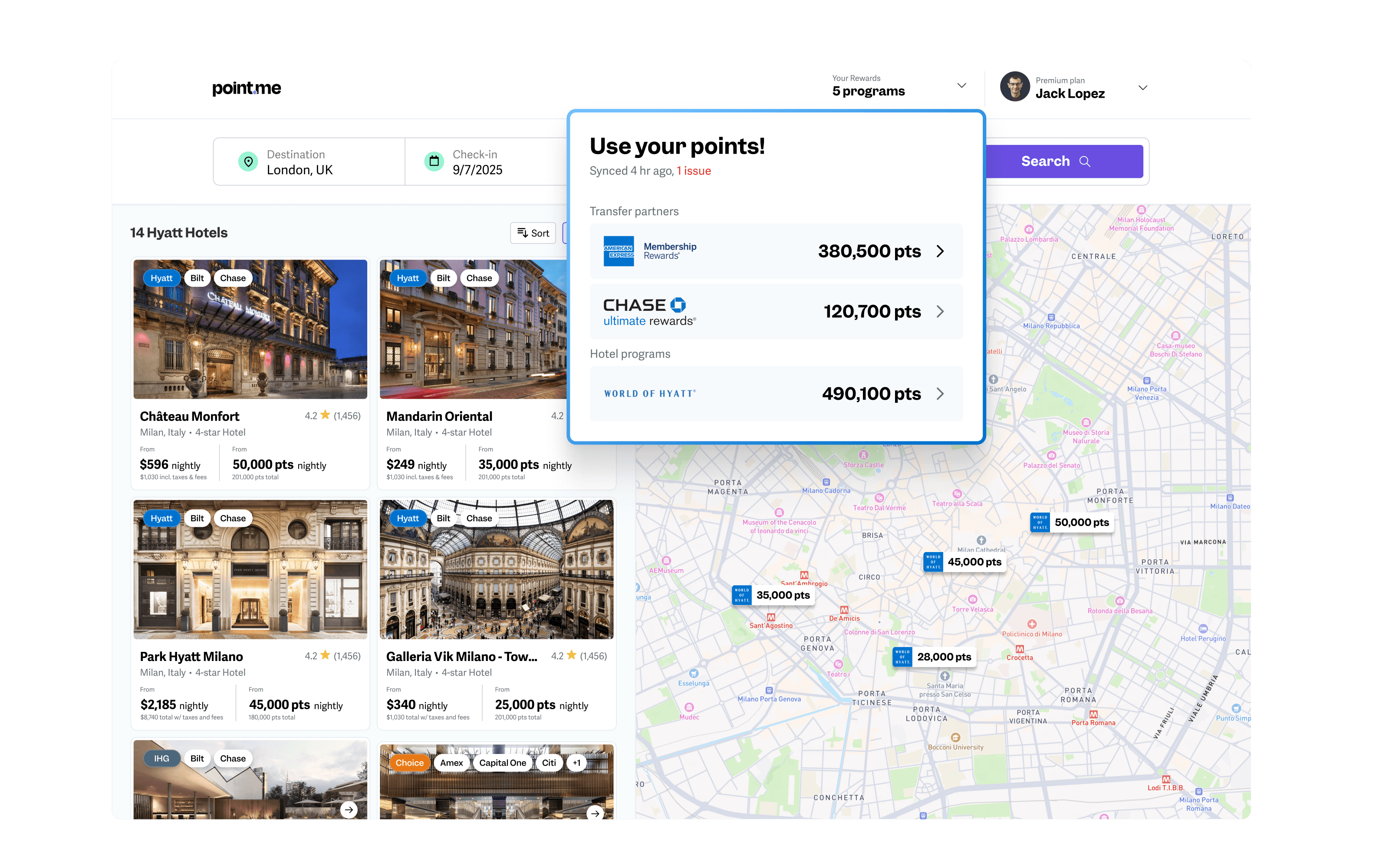The image size is (1389, 868).
Task: Click the 45,000 pts map marker
Action: [964, 562]
